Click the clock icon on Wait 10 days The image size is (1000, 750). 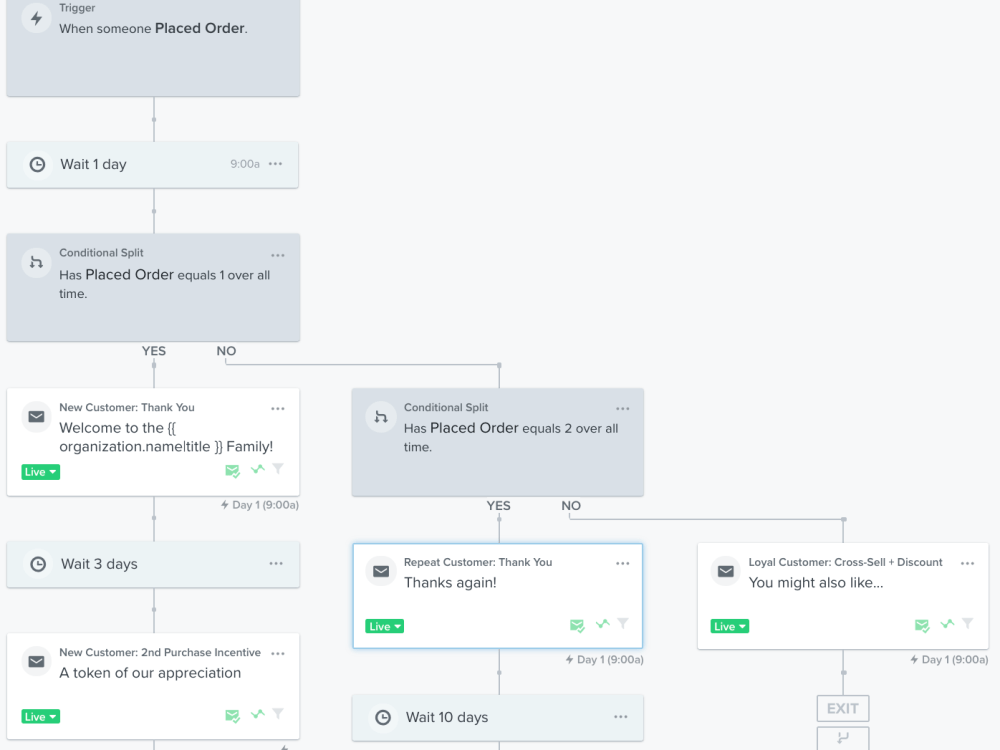383,717
